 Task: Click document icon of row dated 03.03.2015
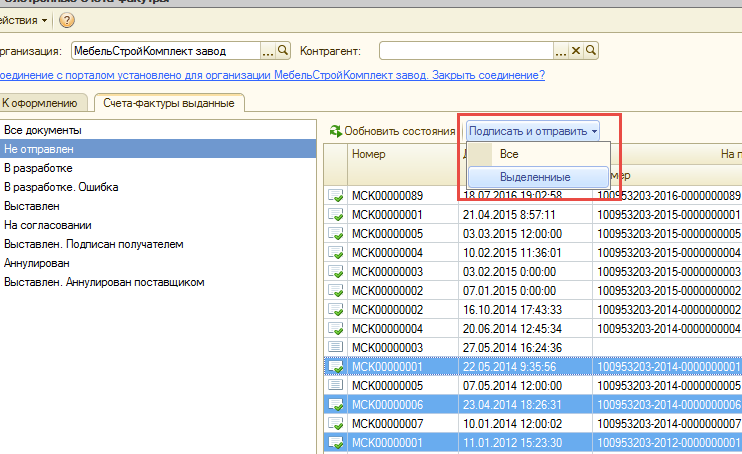coord(336,234)
